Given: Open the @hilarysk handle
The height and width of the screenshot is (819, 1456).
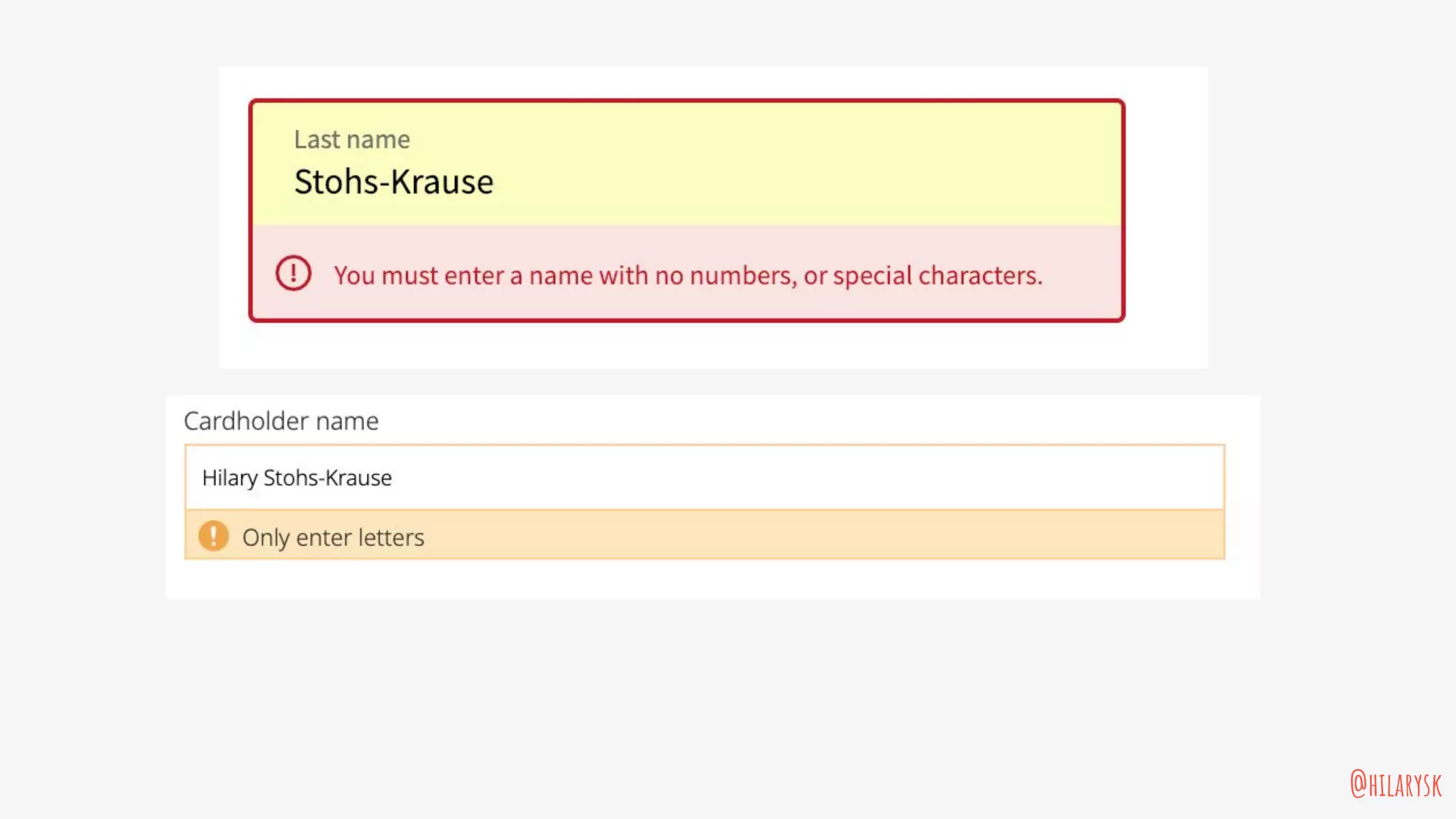Looking at the screenshot, I should (x=1396, y=785).
